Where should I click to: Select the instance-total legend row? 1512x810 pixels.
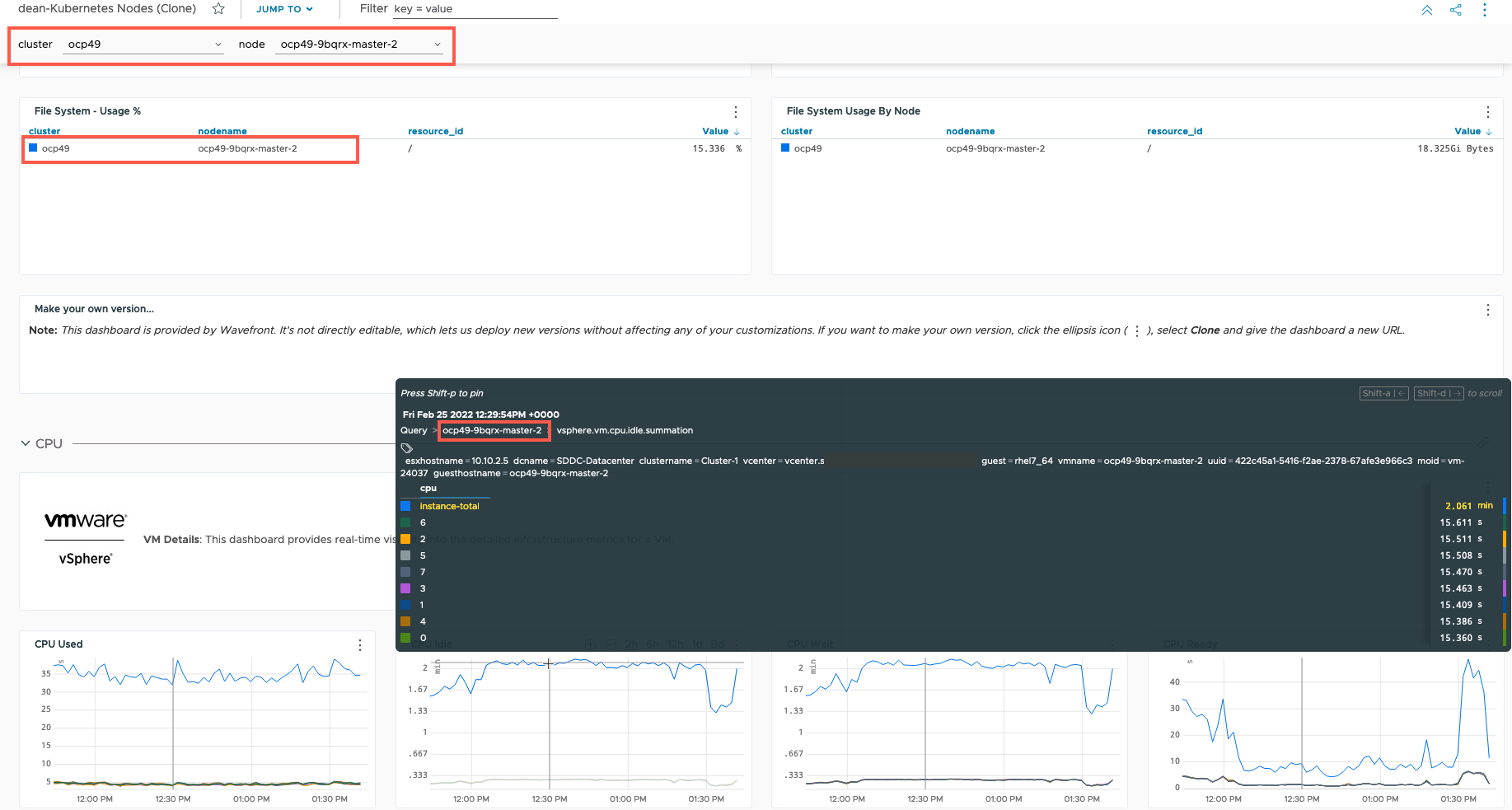[x=952, y=506]
